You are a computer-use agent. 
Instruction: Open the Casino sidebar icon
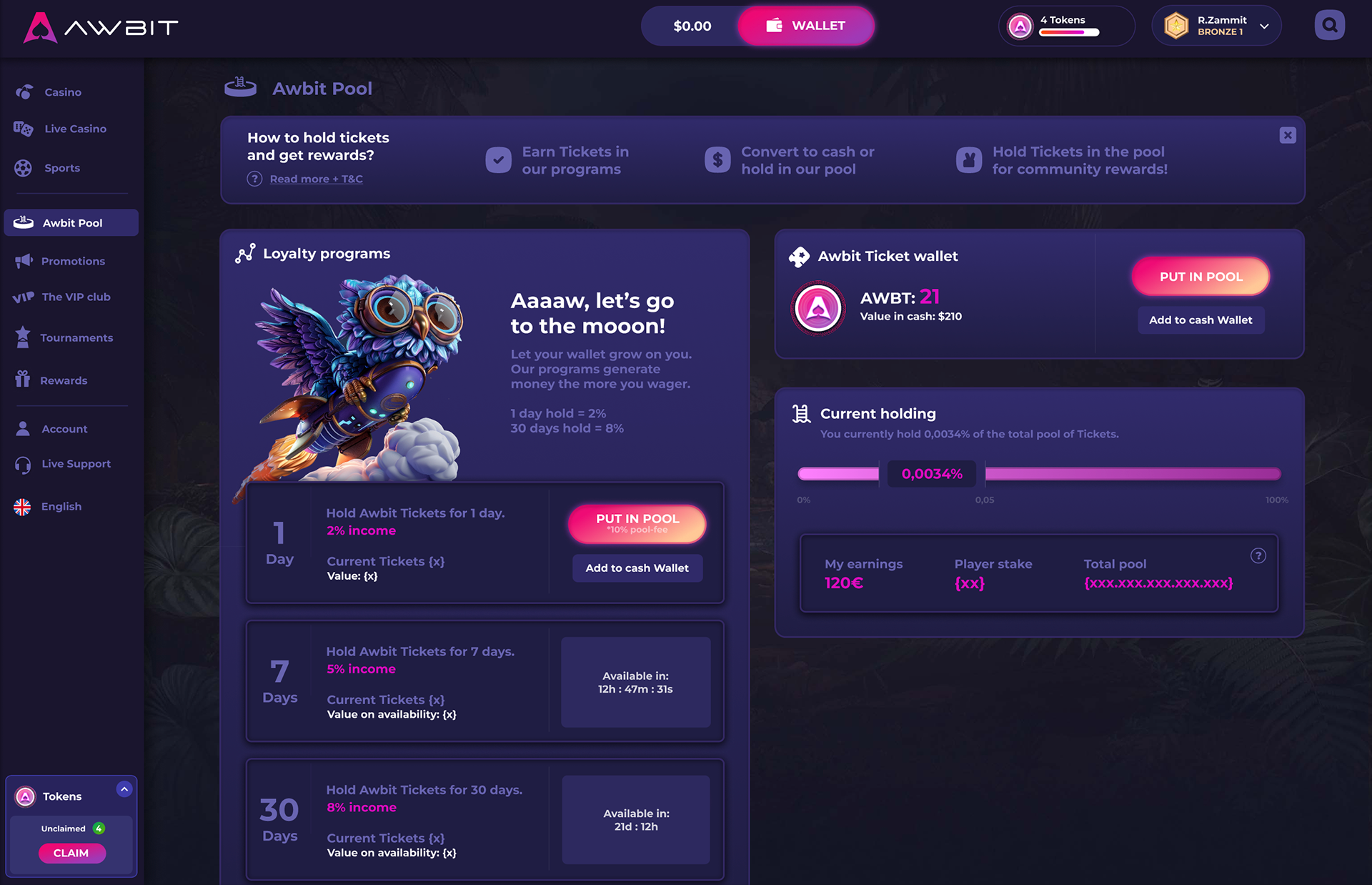(x=24, y=92)
